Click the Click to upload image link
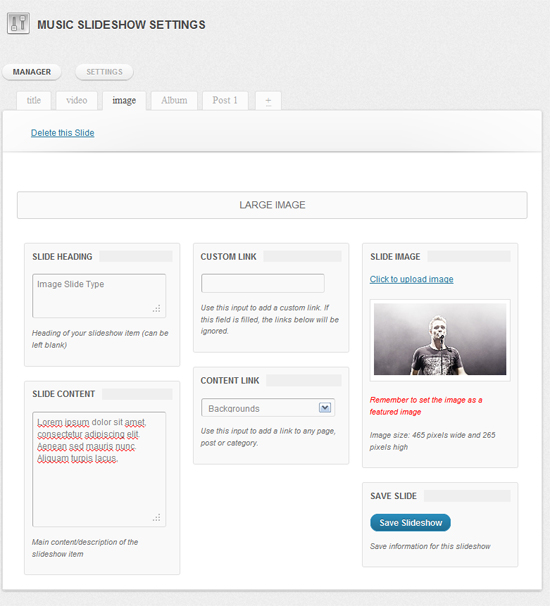Image resolution: width=550 pixels, height=606 pixels. [x=412, y=279]
